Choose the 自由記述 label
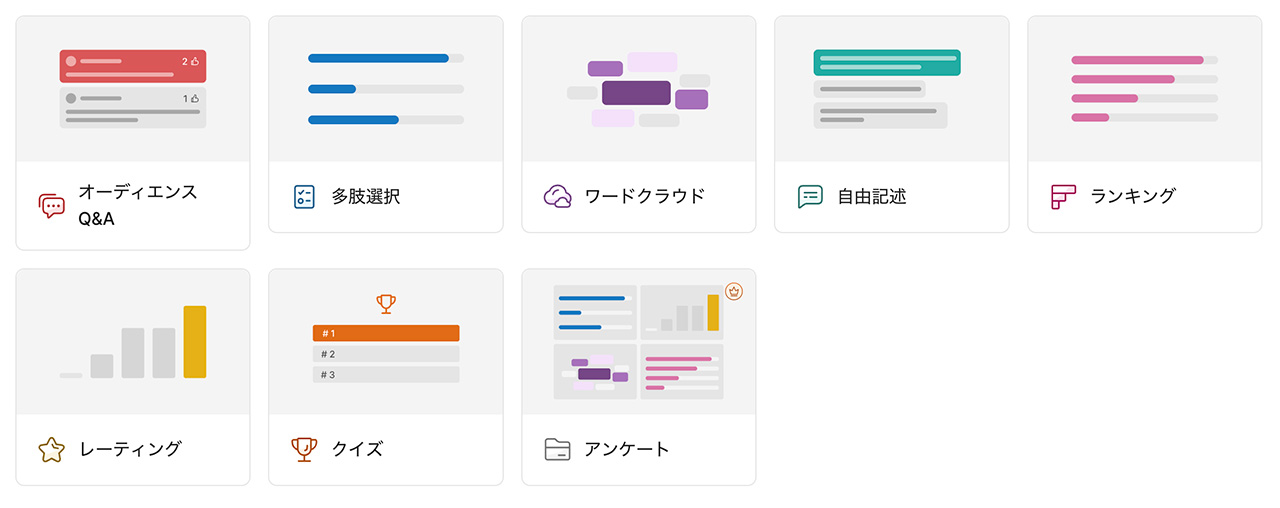1280x508 pixels. (872, 196)
